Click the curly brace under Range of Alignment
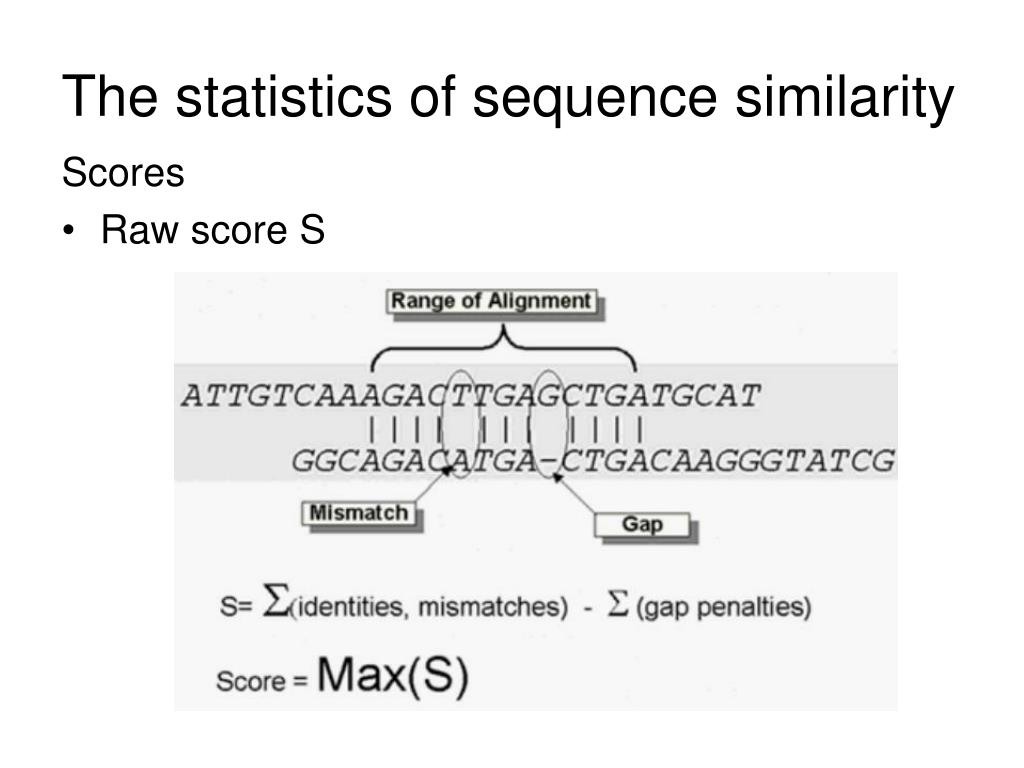 click(x=503, y=349)
